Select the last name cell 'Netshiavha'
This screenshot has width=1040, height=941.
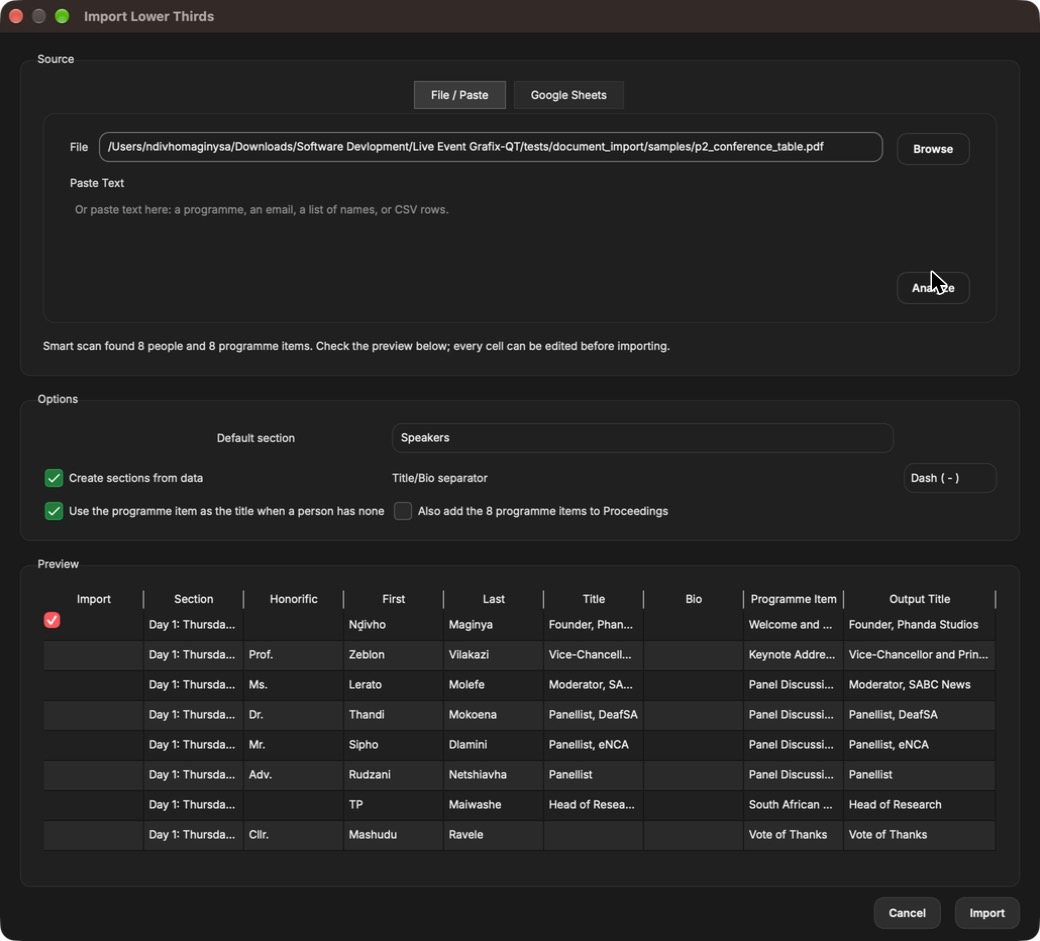tap(493, 775)
